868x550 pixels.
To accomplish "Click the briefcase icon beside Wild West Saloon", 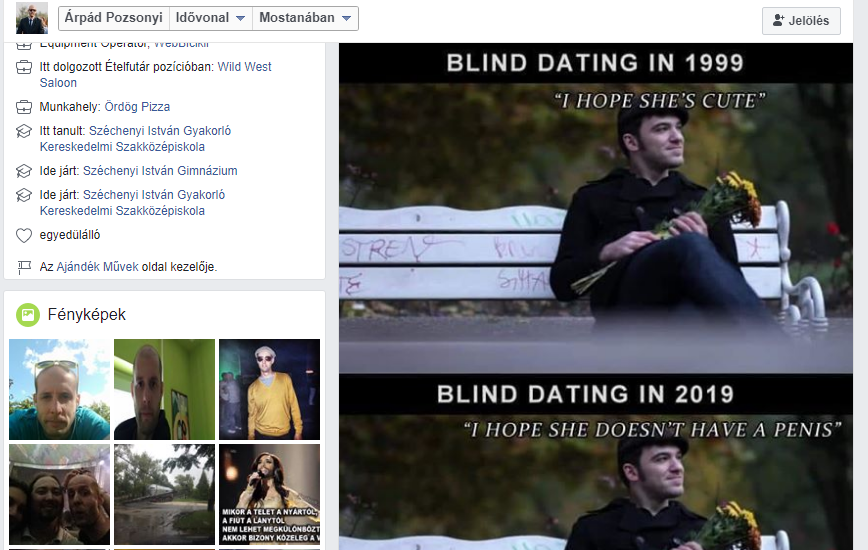I will [24, 68].
